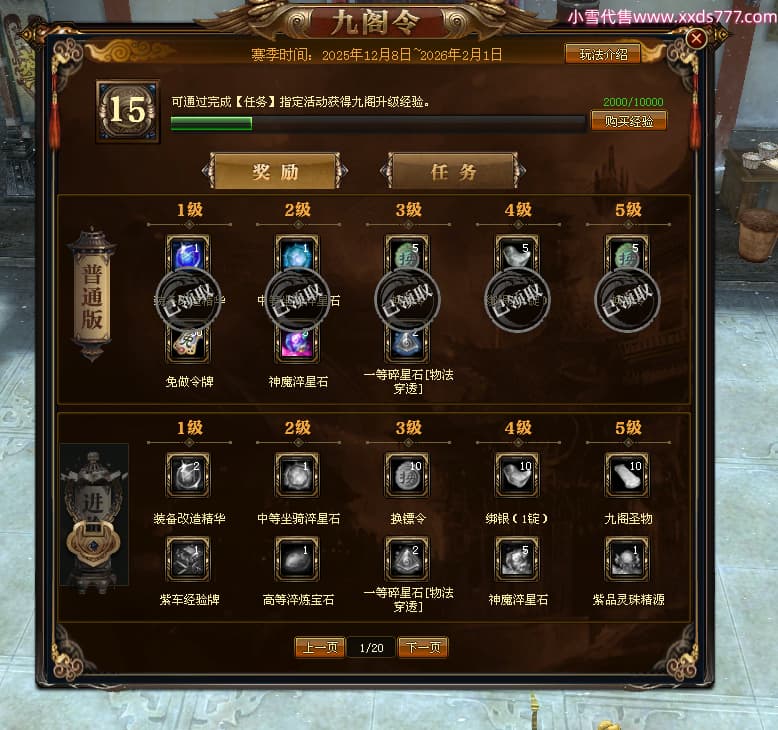This screenshot has height=730, width=778.
Task: Click the 神魔淬星石 icon under level 4
Action: coord(517,559)
